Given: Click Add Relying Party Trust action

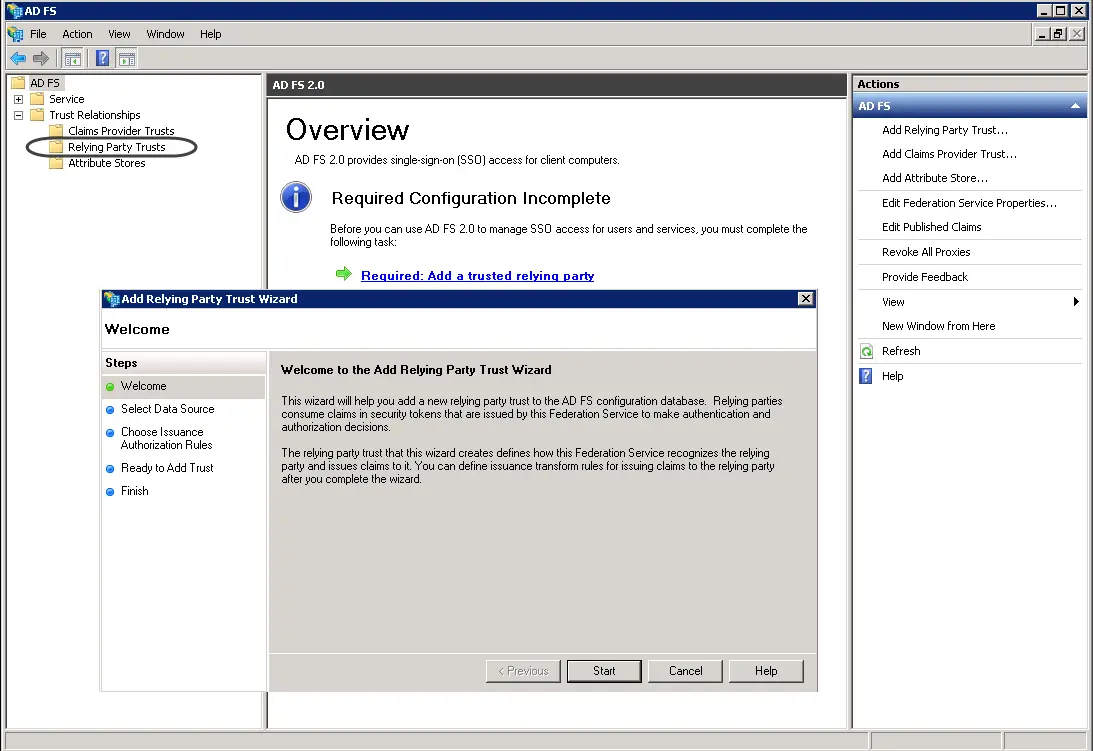Looking at the screenshot, I should (x=945, y=130).
